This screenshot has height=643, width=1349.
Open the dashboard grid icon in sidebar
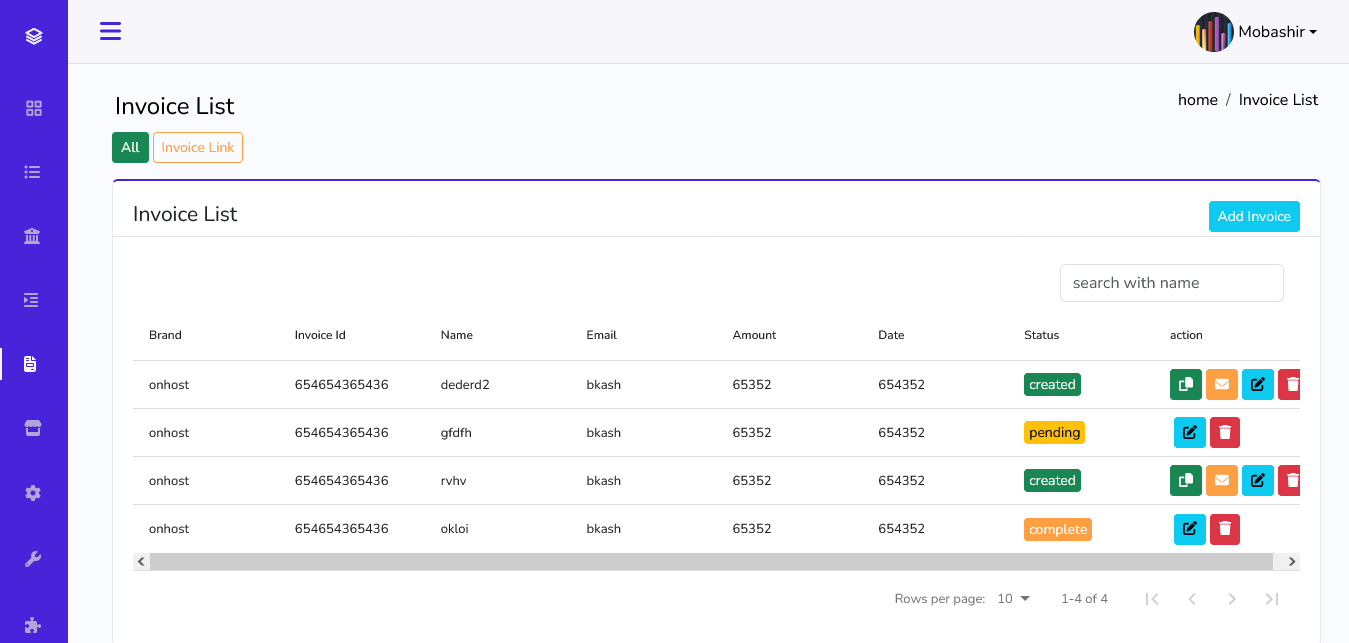coord(33,107)
